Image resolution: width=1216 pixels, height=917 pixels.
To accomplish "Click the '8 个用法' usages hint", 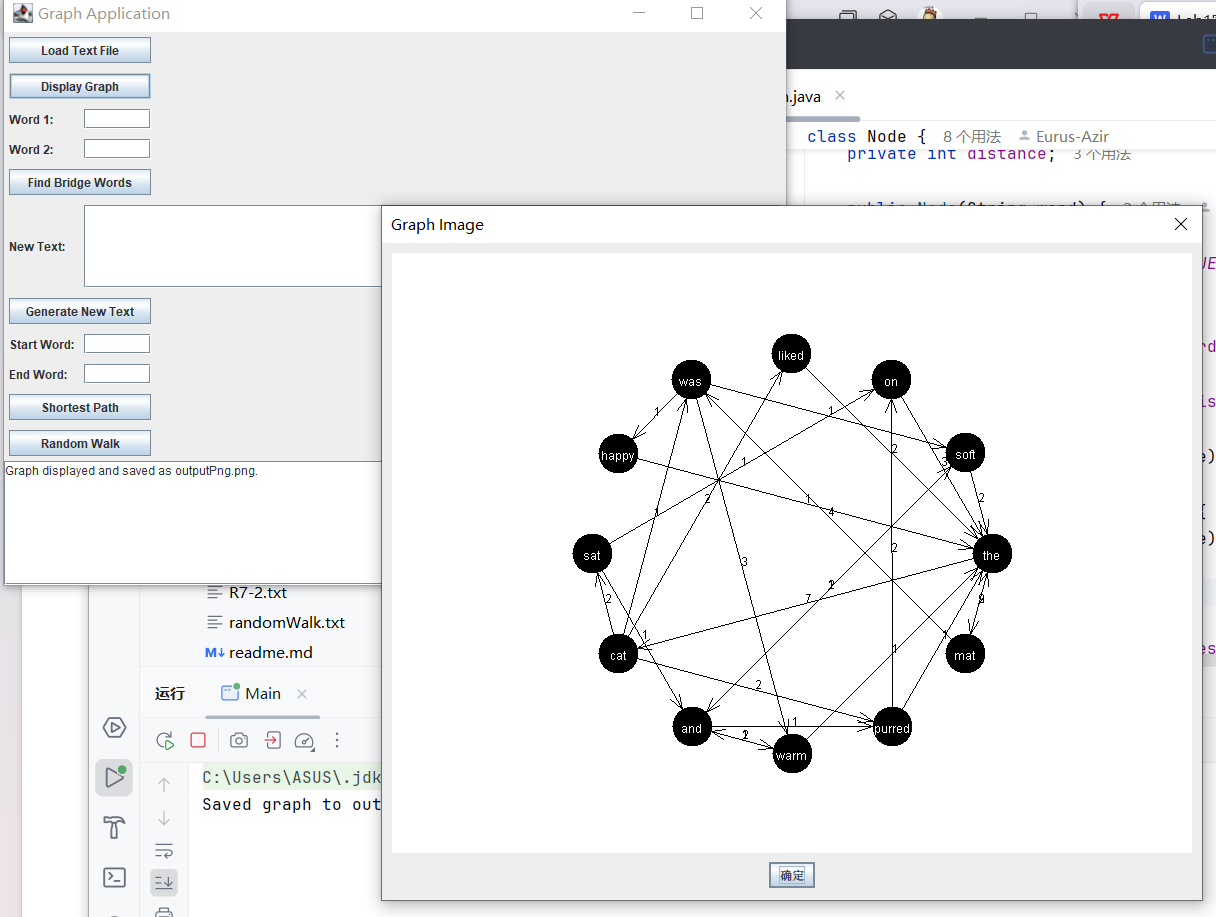I will (x=971, y=136).
